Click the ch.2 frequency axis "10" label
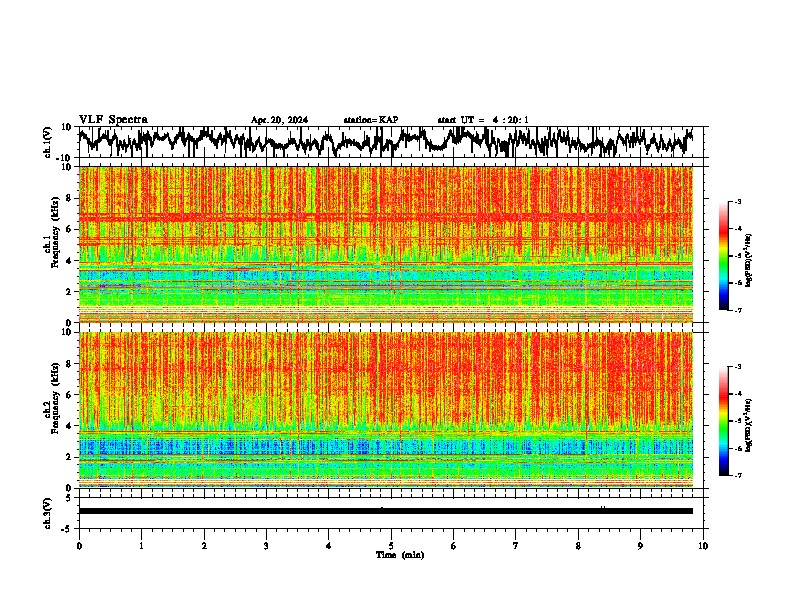The image size is (792, 612). pos(67,332)
